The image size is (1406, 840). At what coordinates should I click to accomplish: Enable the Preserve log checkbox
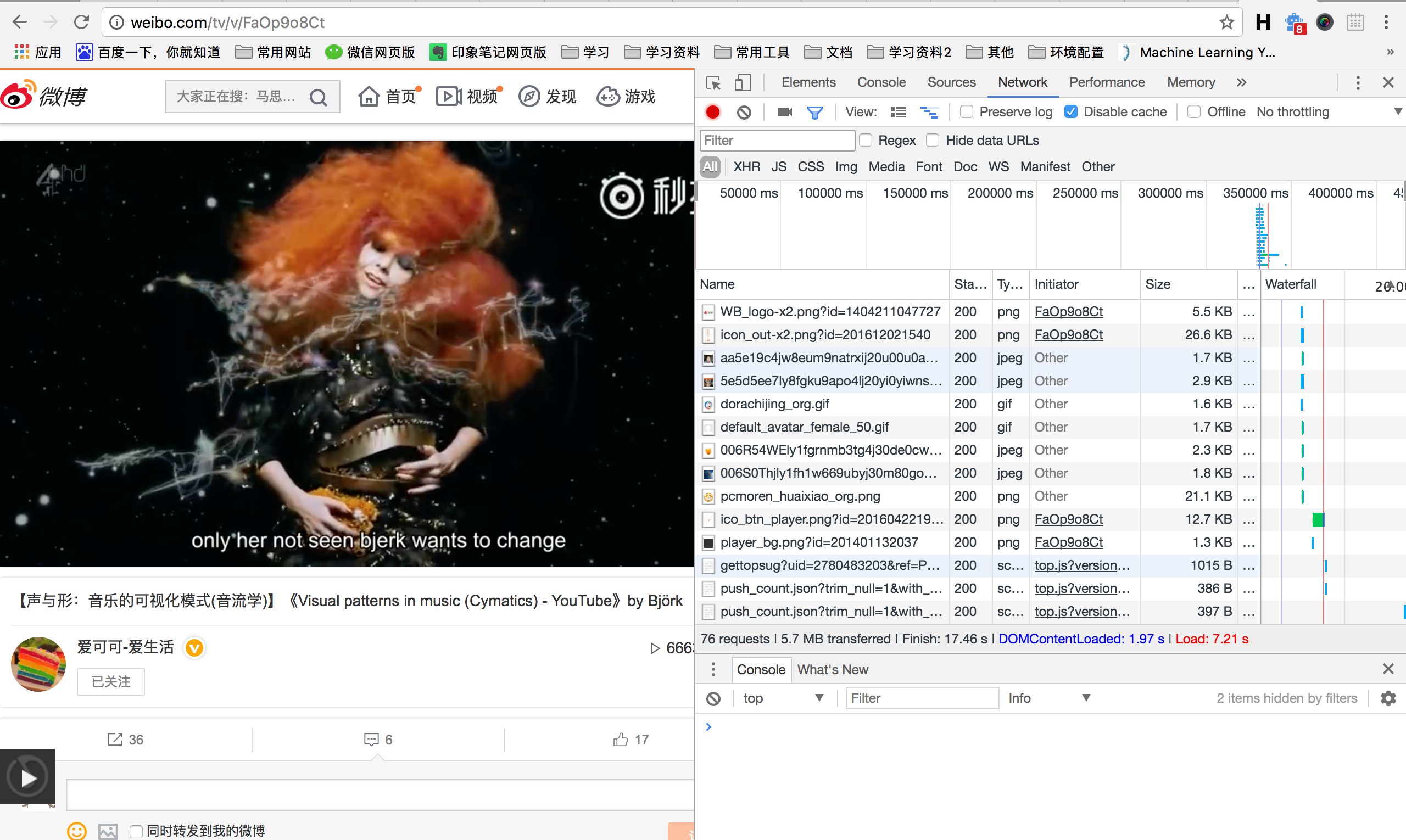pos(967,112)
